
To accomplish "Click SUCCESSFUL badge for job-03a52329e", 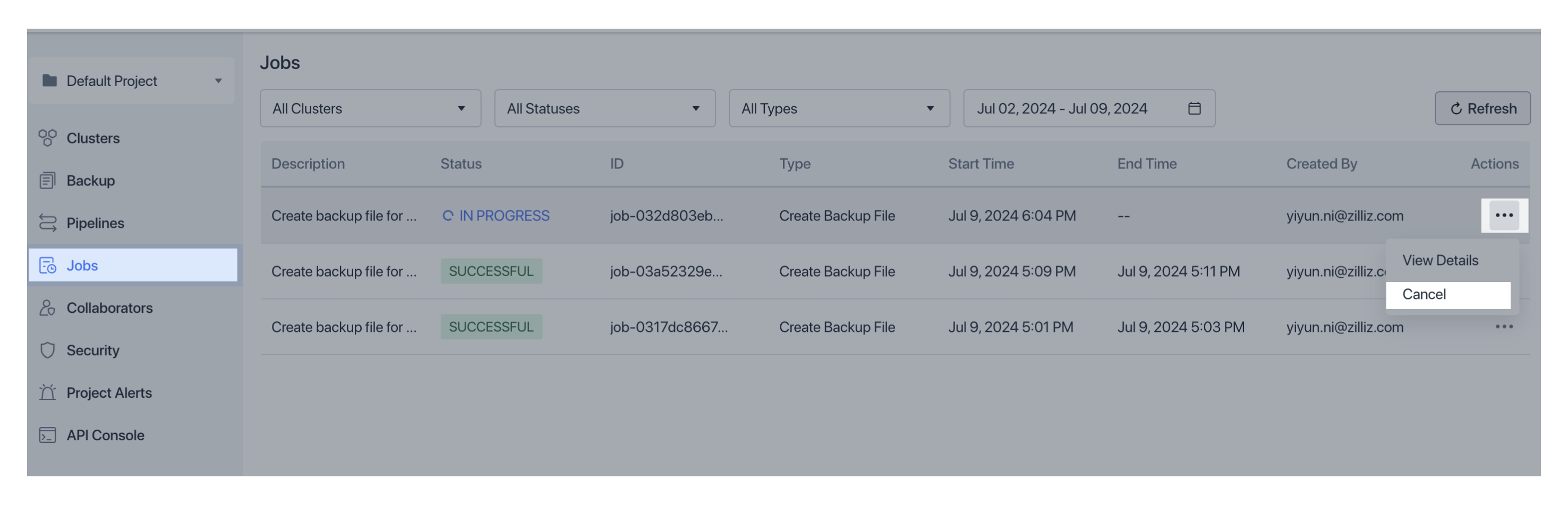I will pyautogui.click(x=491, y=271).
